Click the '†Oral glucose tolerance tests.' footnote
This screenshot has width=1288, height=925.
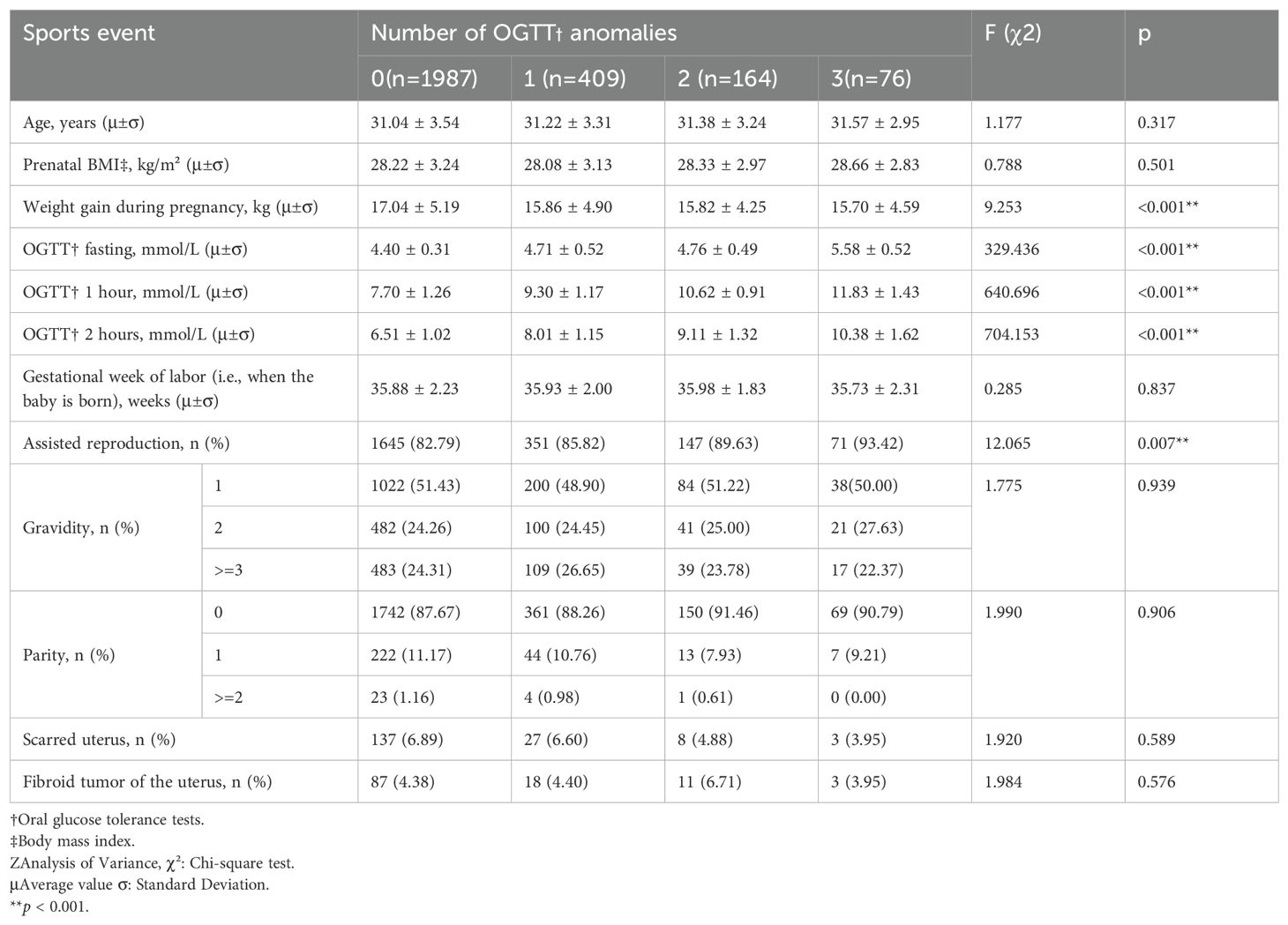pyautogui.click(x=107, y=819)
